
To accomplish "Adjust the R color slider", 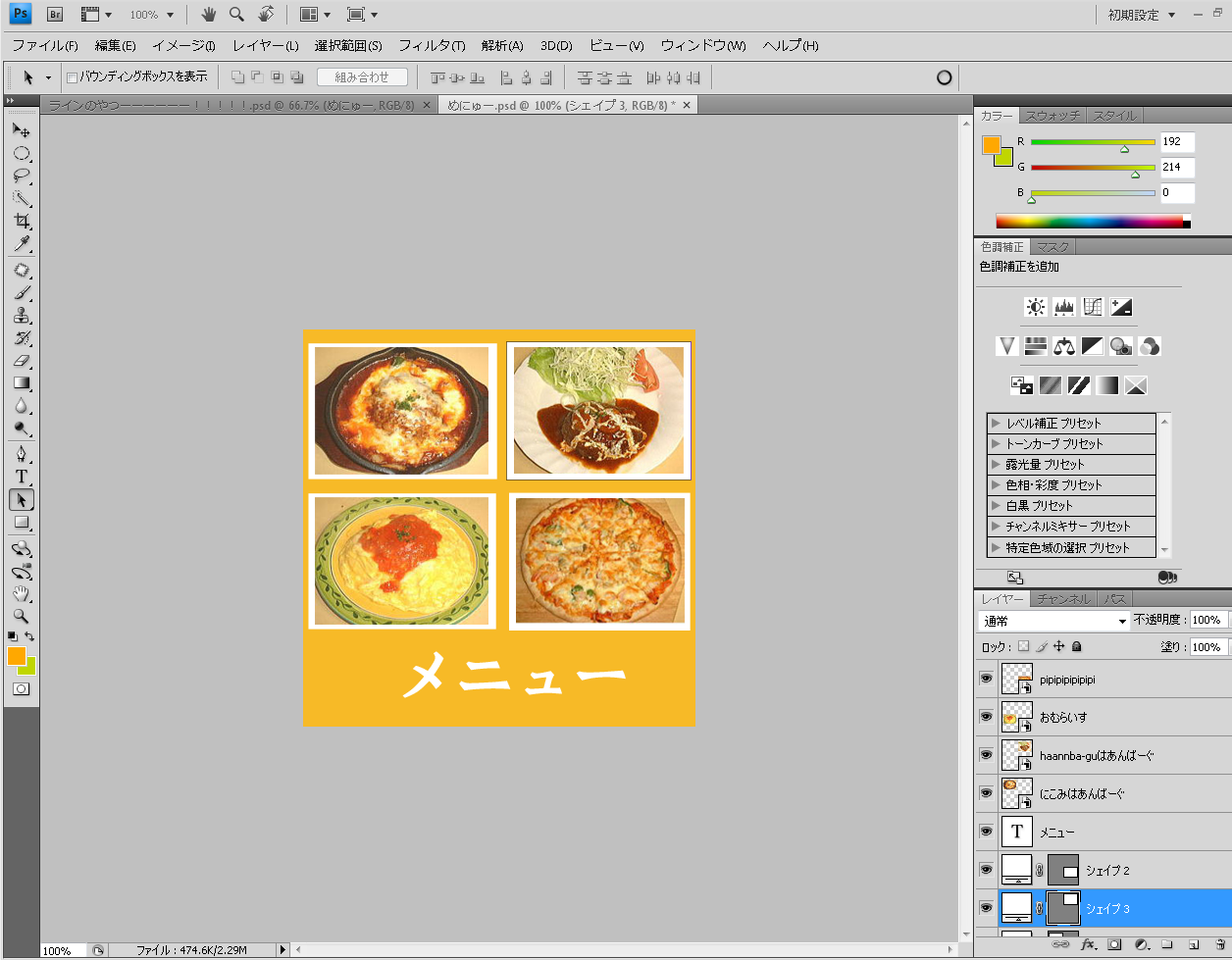I will click(x=1124, y=149).
